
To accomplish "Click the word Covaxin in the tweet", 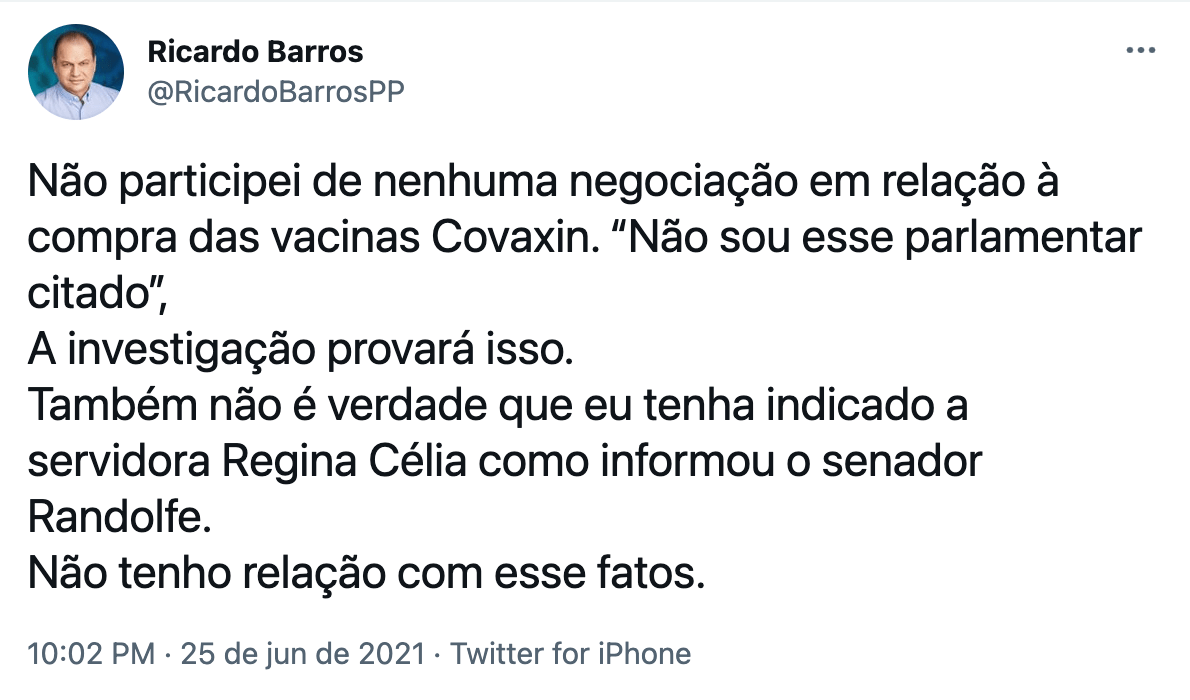I will 518,239.
